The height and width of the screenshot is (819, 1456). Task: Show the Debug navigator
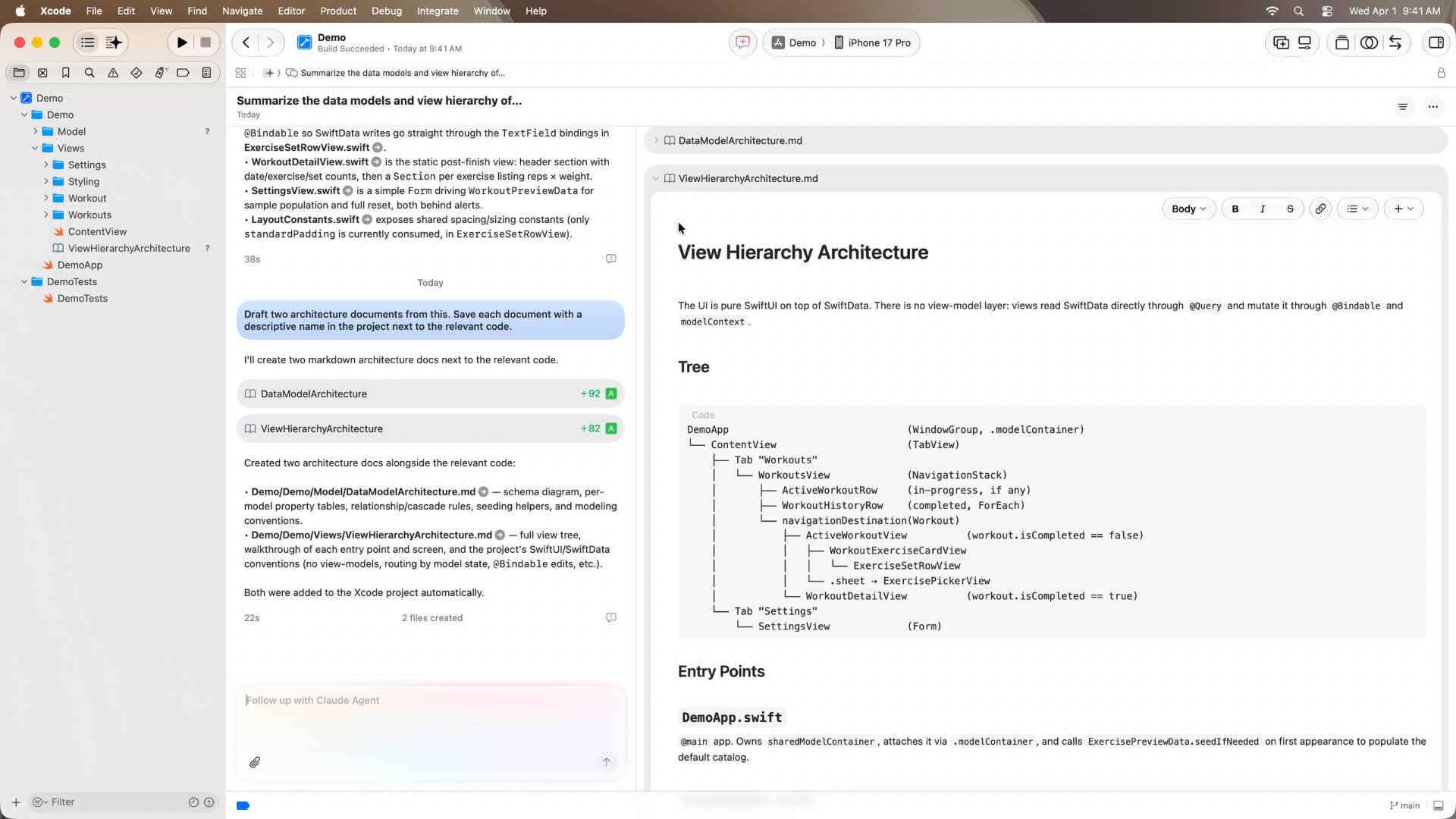tap(160, 73)
